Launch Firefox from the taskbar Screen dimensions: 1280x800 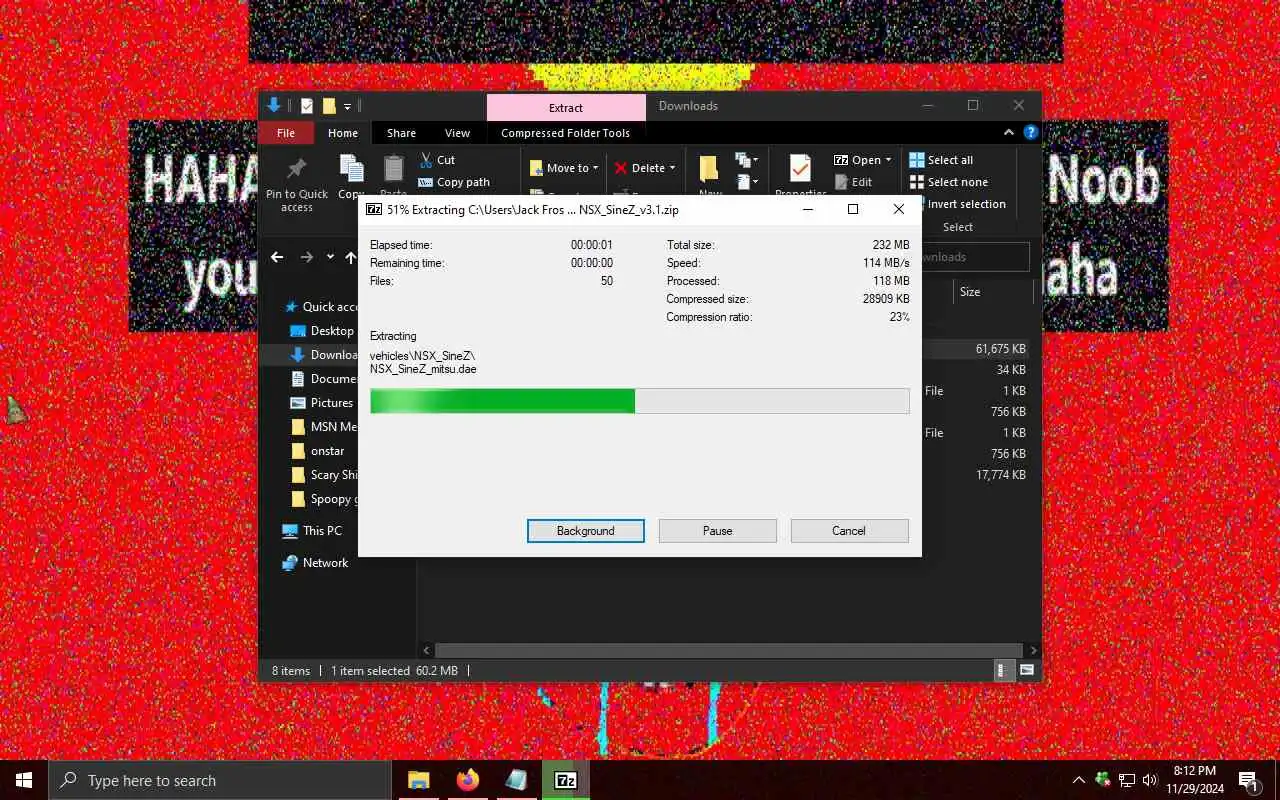[x=467, y=780]
